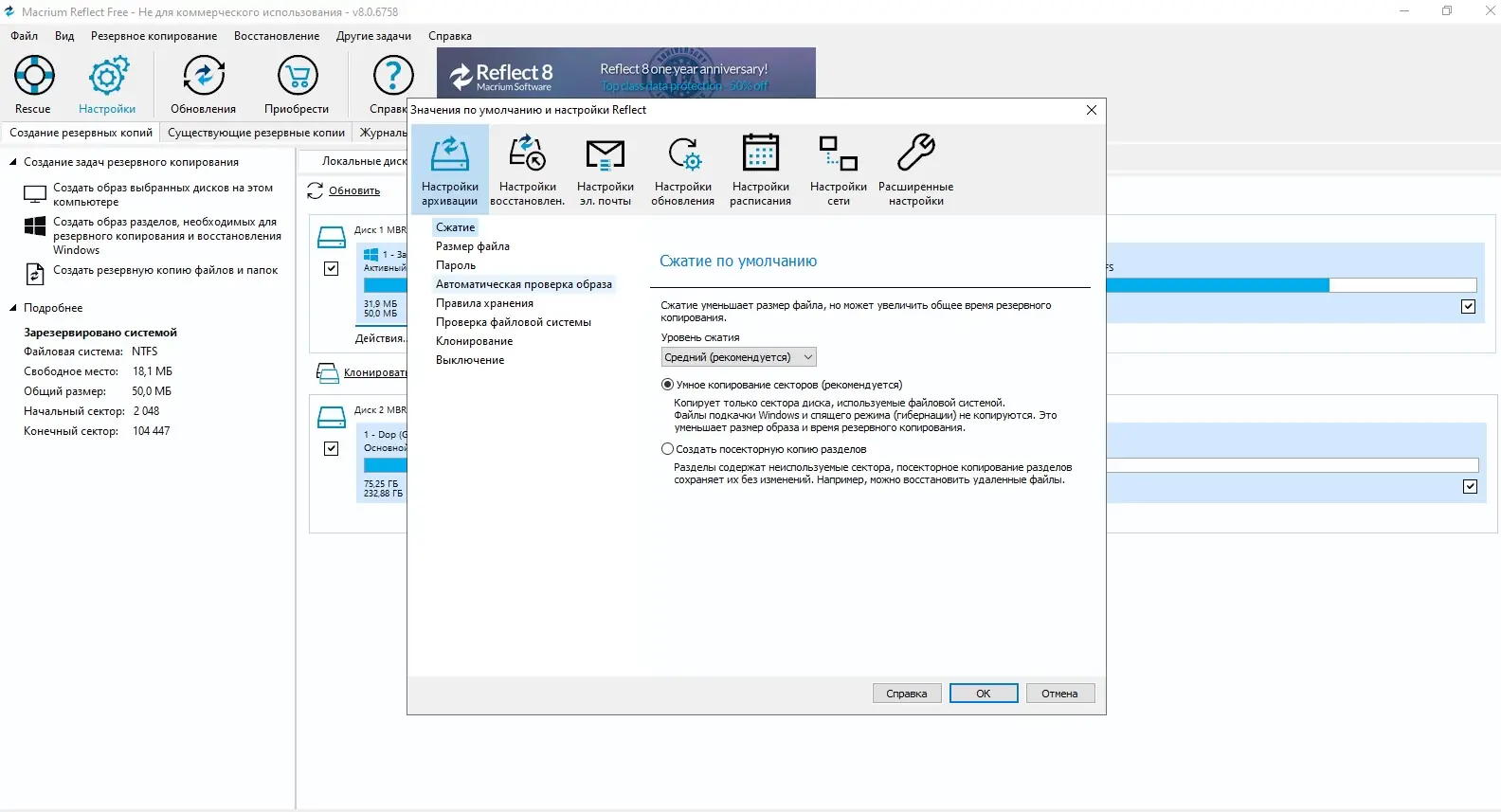Image resolution: width=1501 pixels, height=812 pixels.
Task: Click the Справка button in the dialog
Action: click(907, 694)
